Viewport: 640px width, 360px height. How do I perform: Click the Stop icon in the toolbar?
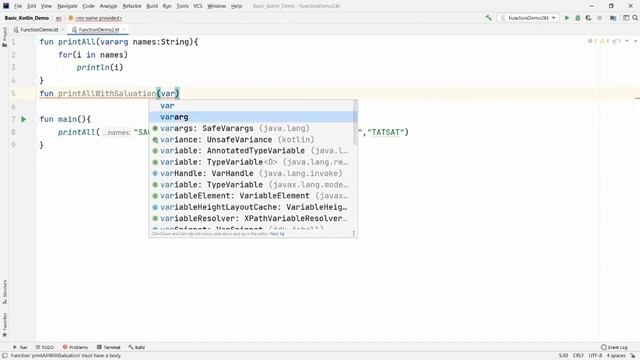[600, 18]
